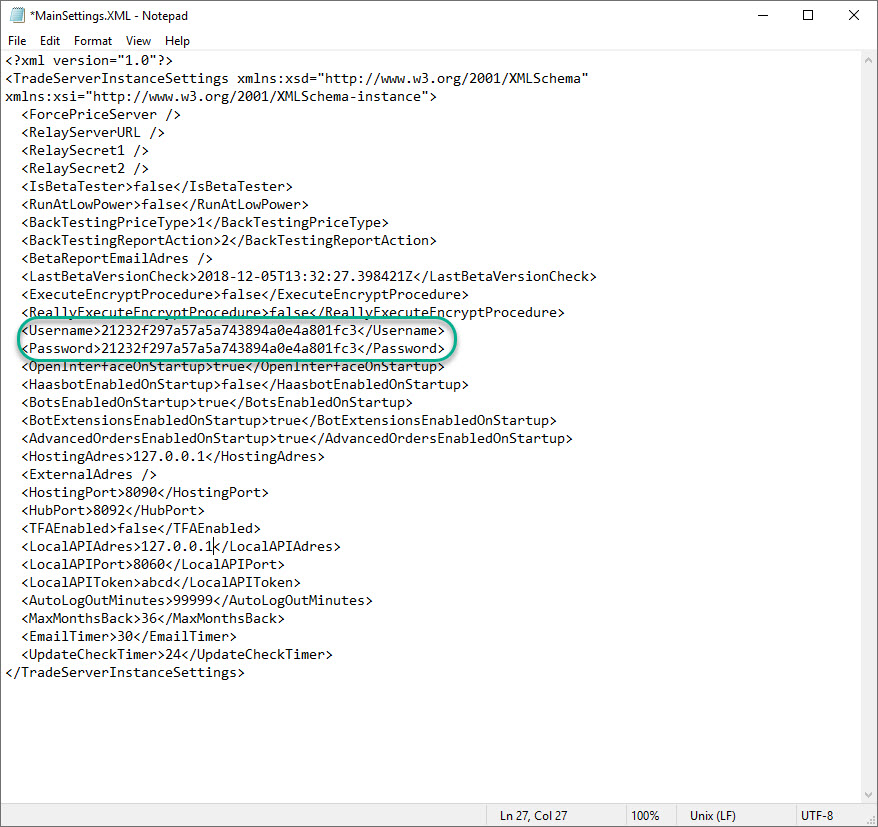Place cursor in the ForcePriceServer line
This screenshot has height=827, width=878.
click(101, 114)
